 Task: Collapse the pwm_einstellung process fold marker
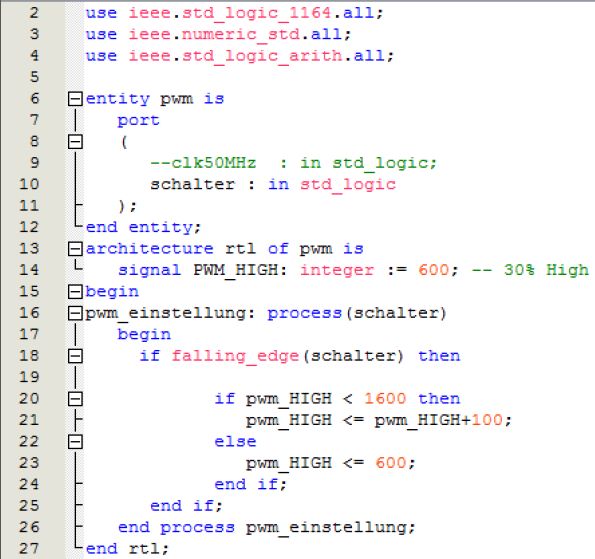(75, 313)
